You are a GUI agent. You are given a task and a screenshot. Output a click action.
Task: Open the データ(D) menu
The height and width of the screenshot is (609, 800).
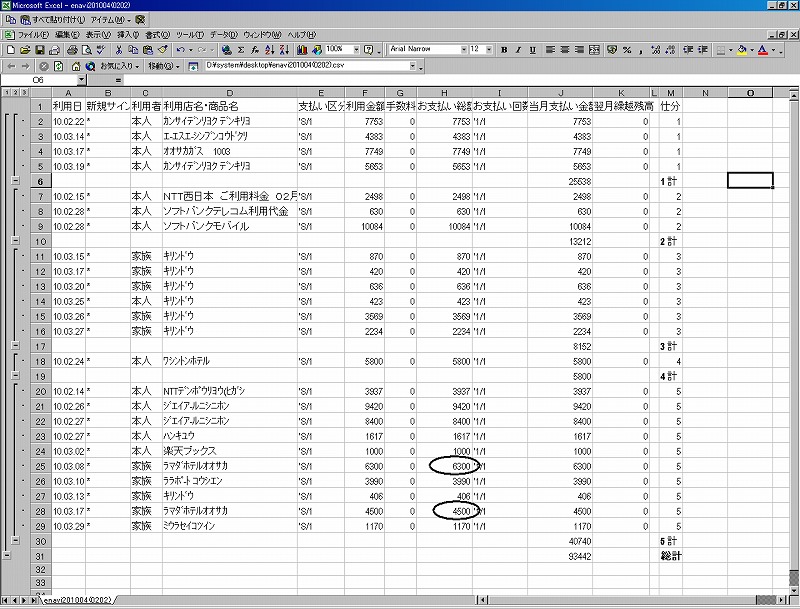tap(223, 35)
